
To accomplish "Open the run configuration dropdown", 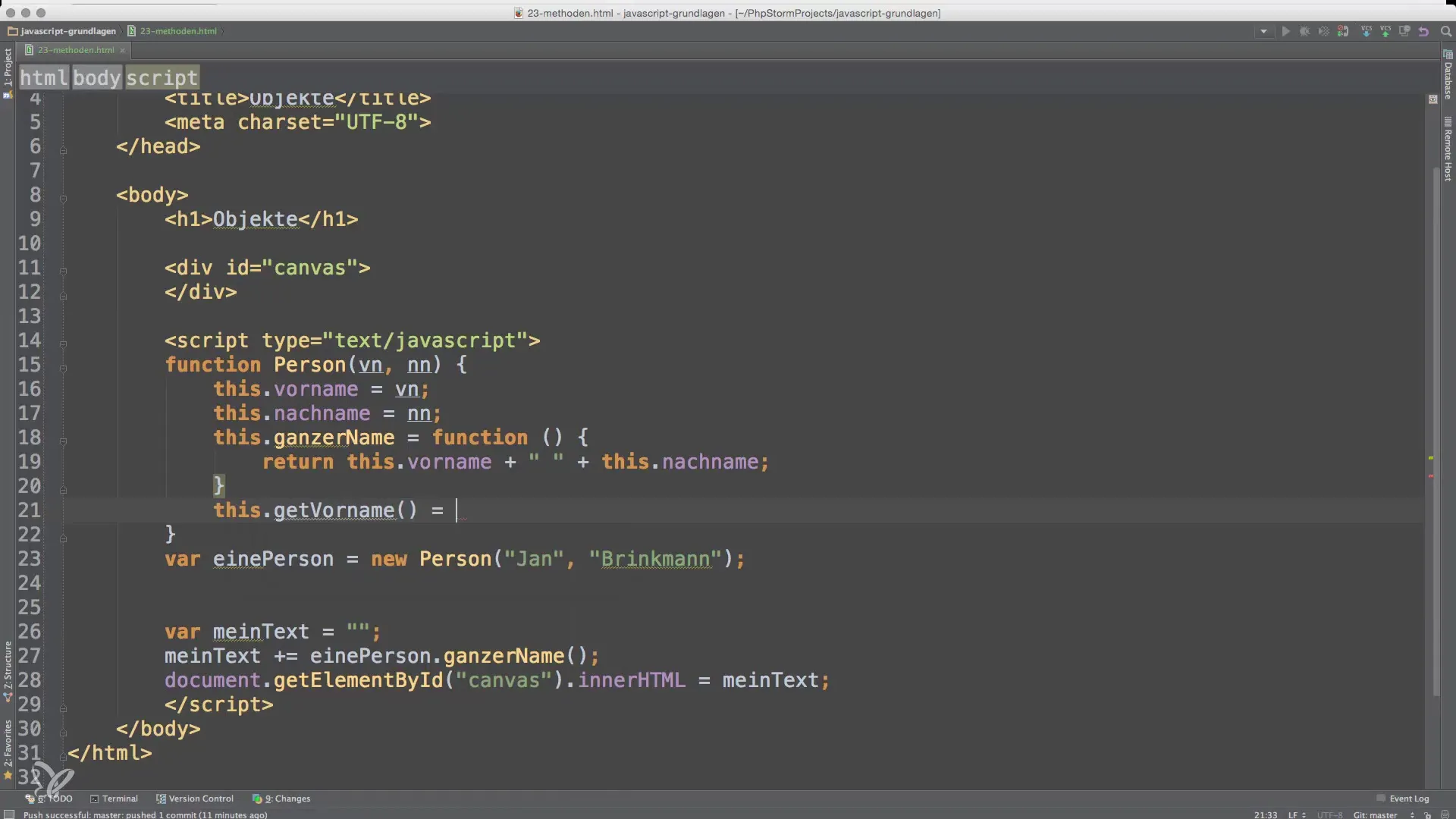I will pos(1263,32).
